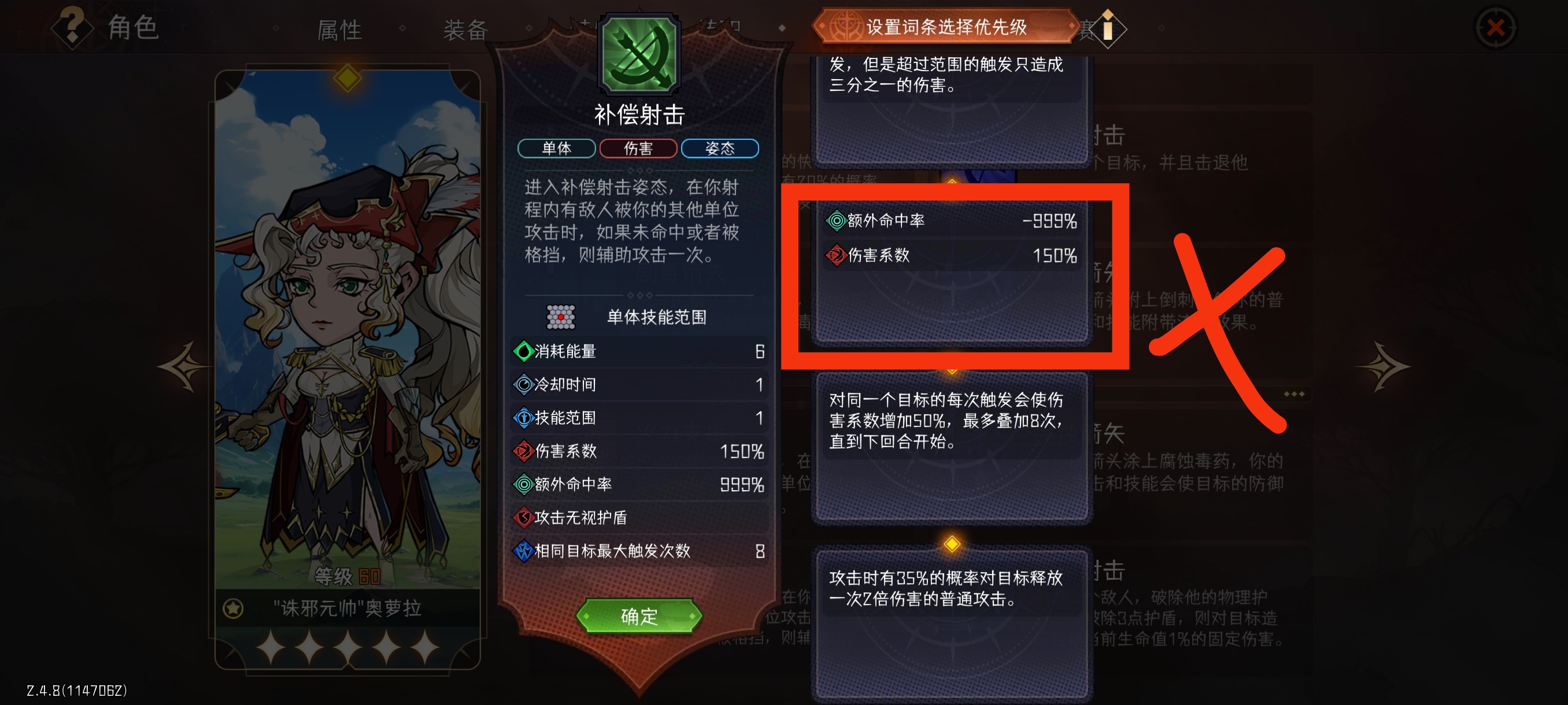Open the question mark help icon
This screenshot has height=705, width=1568.
pos(72,27)
